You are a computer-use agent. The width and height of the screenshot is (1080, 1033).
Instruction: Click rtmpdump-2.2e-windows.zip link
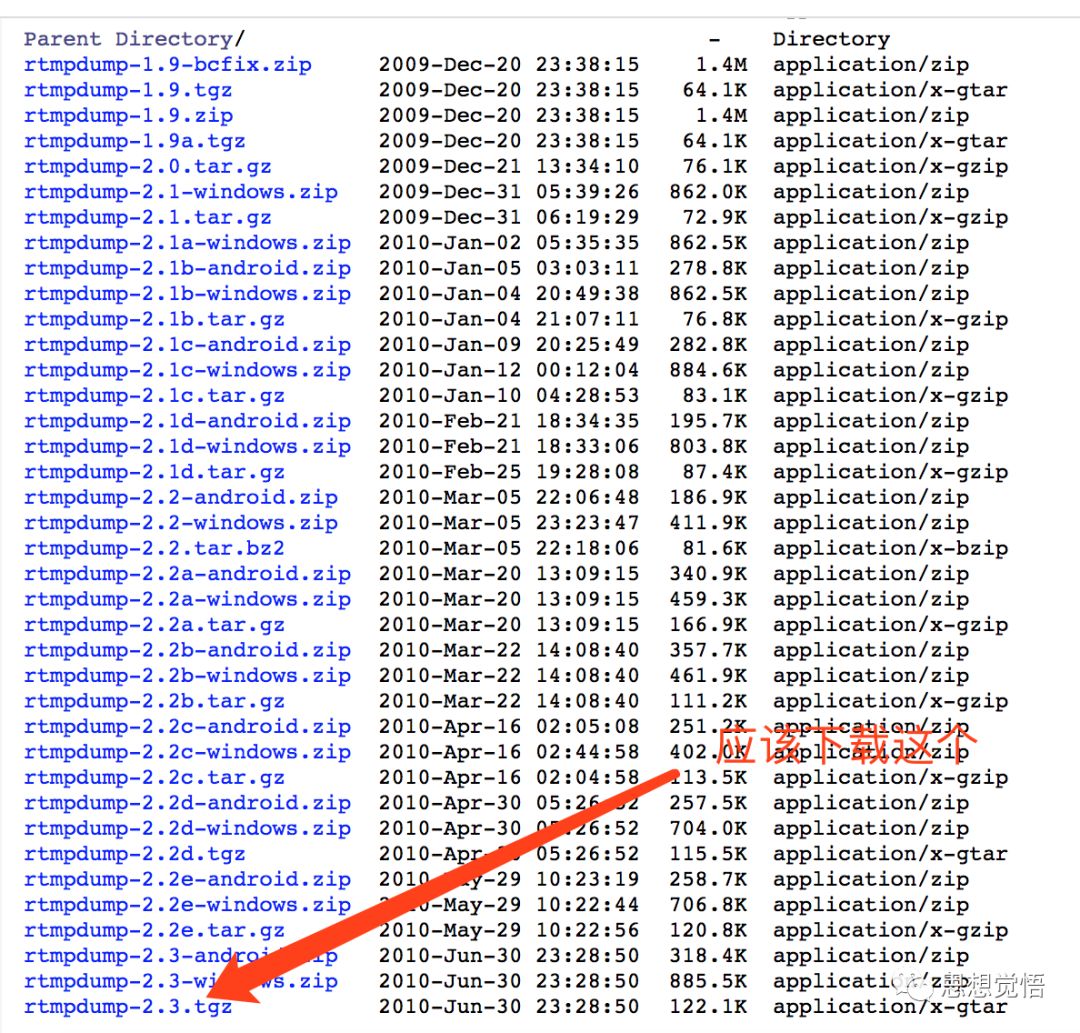pos(187,905)
